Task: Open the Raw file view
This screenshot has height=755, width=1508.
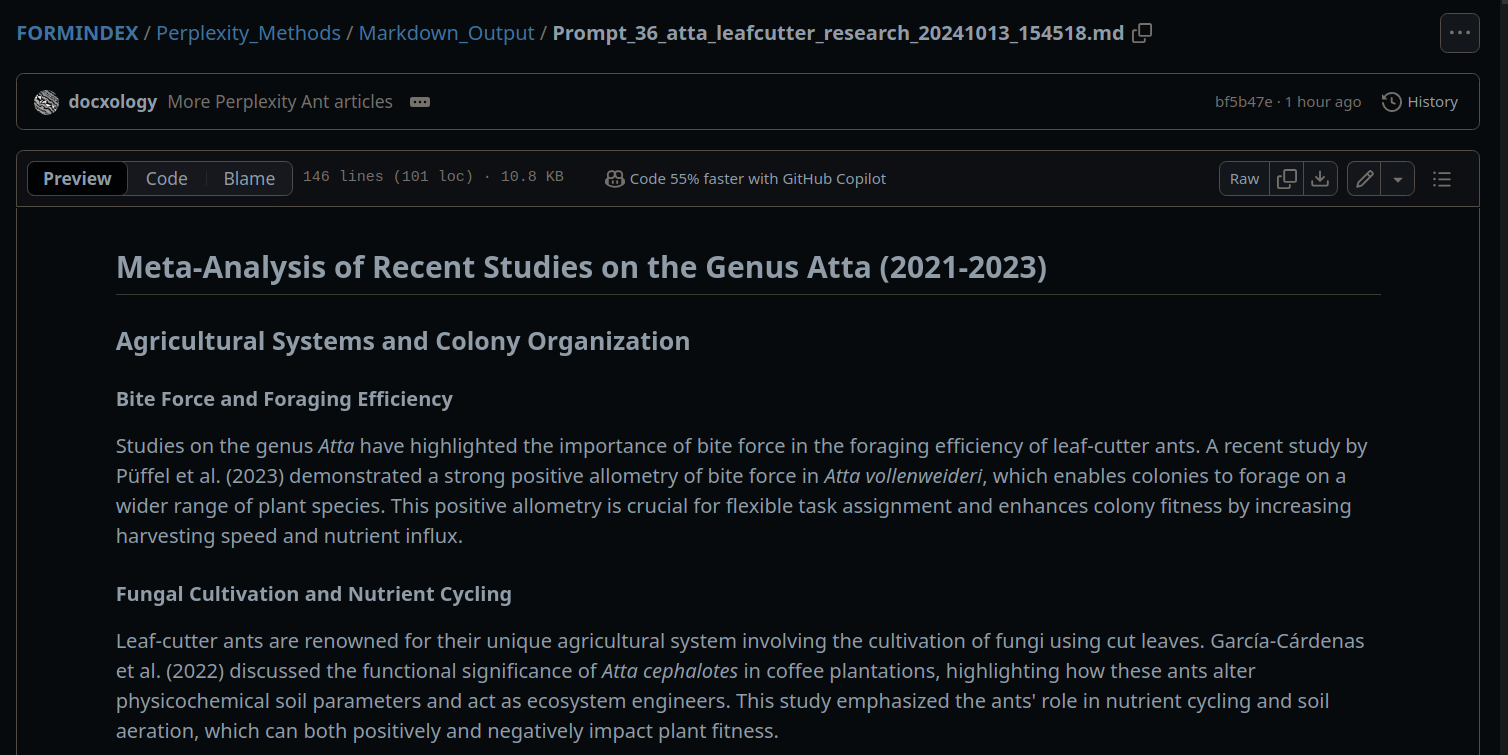Action: [x=1244, y=179]
